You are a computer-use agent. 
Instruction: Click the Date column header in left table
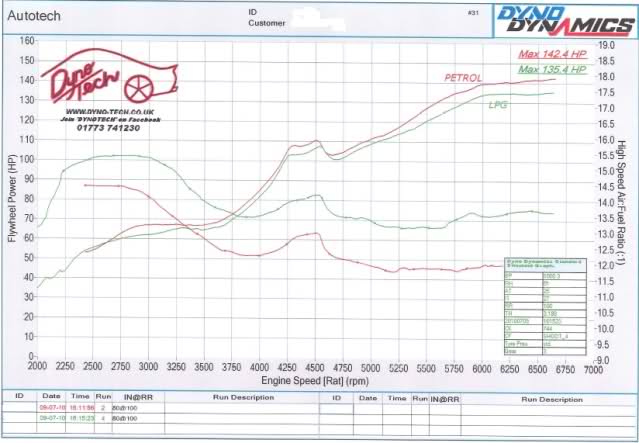click(49, 397)
